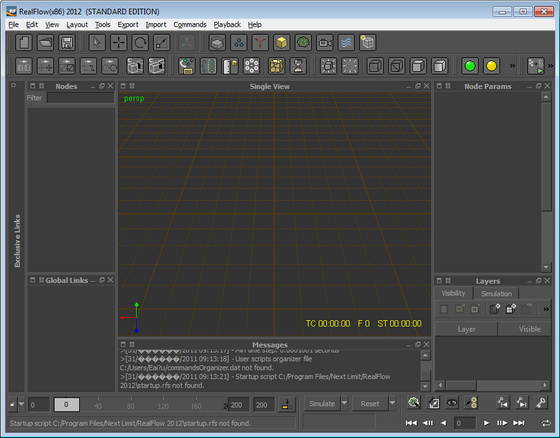The height and width of the screenshot is (438, 560).
Task: Open the Reset dropdown arrow
Action: coord(392,403)
